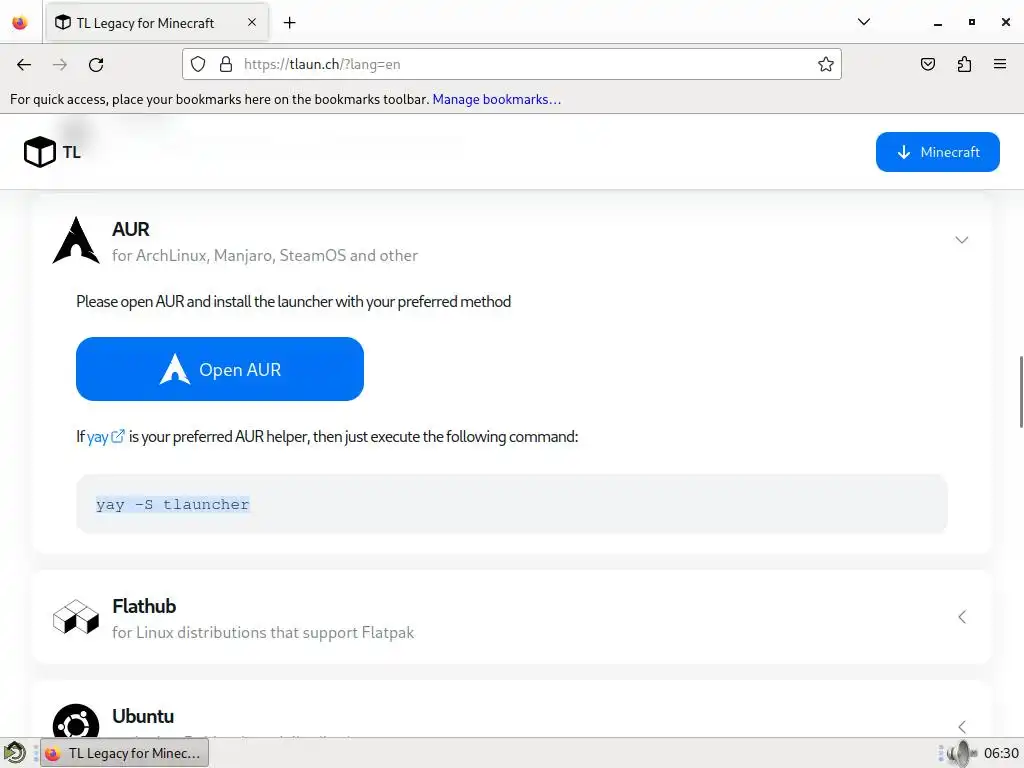1024x768 pixels.
Task: Click the TL Legacy taskbar window button
Action: click(x=125, y=753)
